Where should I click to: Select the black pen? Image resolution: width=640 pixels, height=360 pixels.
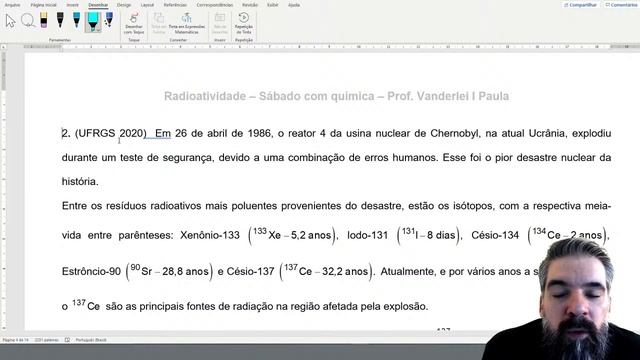tap(60, 20)
